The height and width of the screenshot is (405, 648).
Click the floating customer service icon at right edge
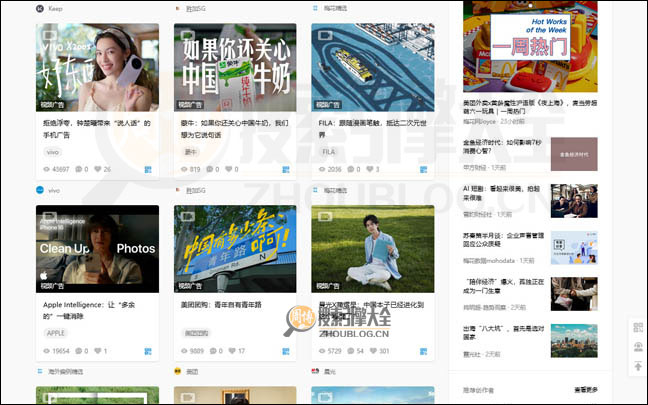tap(638, 346)
